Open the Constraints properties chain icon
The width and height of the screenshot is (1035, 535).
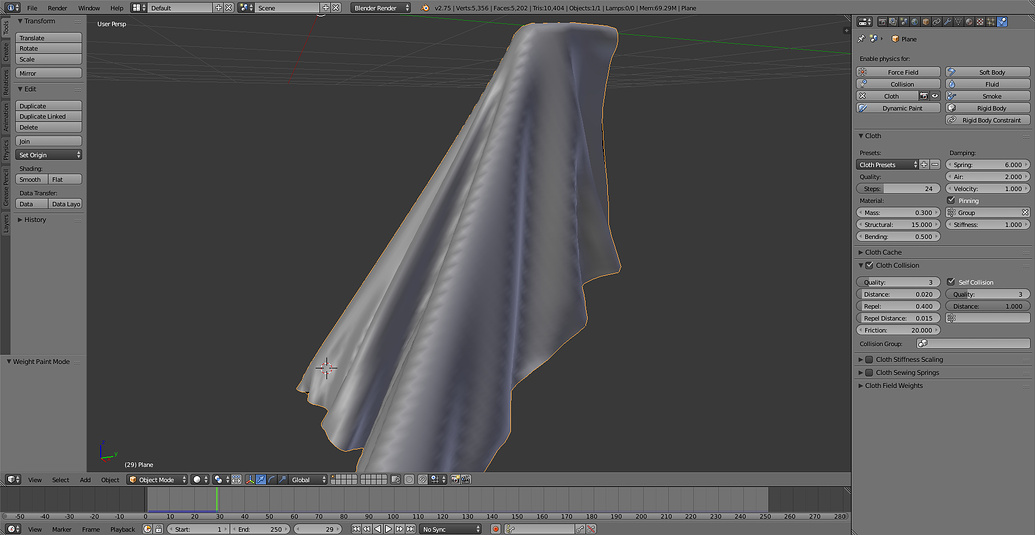click(937, 22)
